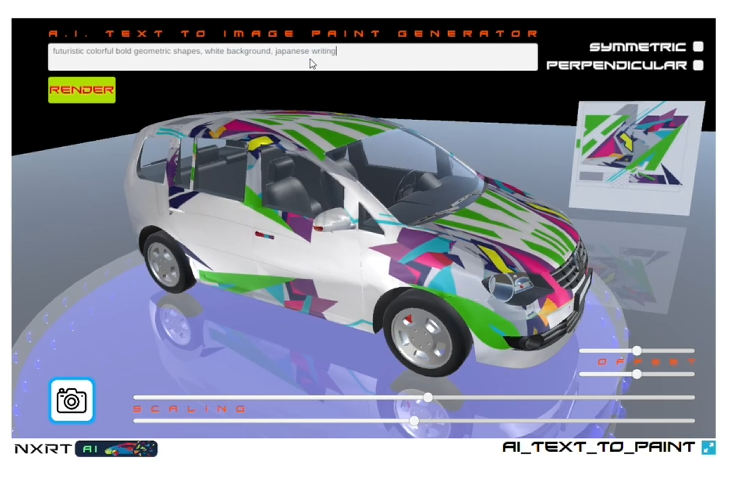Screen dimensions: 729x483
Task: Click the AI_TEXT_TO_PAINT title label
Action: tap(599, 447)
